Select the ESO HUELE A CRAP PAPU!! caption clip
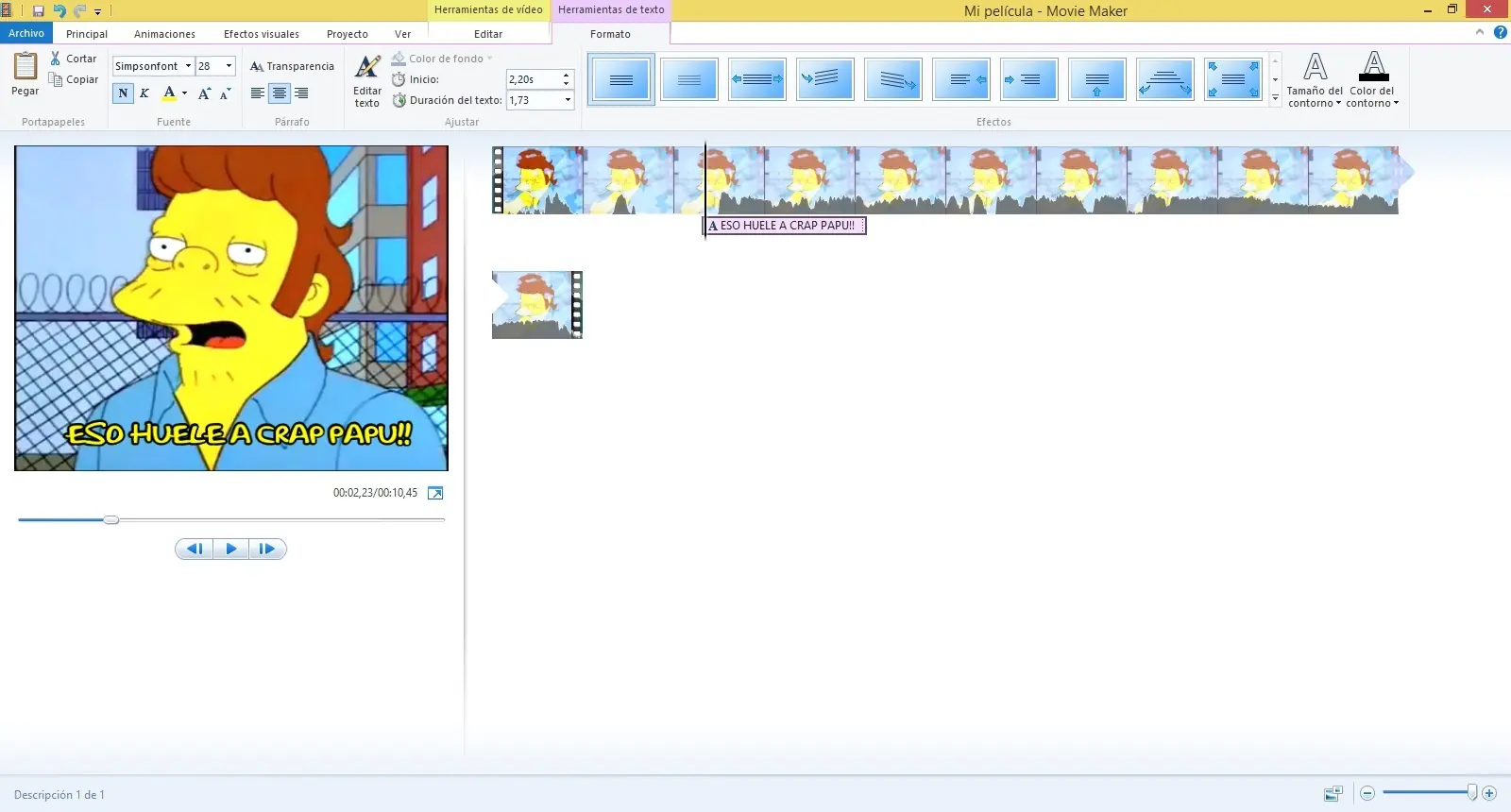This screenshot has width=1511, height=812. (x=786, y=226)
